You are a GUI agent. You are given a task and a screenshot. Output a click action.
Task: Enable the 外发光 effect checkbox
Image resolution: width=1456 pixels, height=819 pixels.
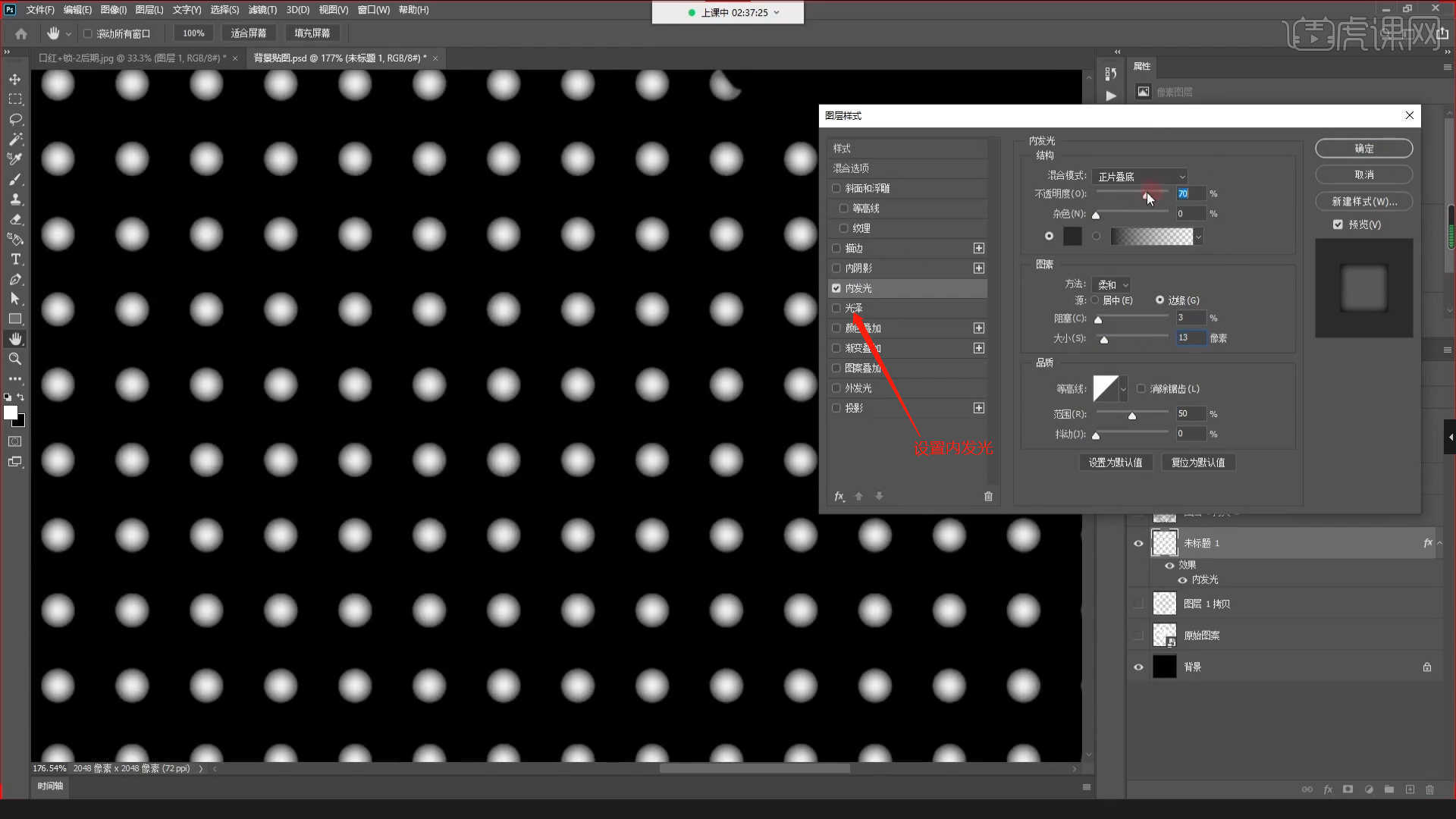pyautogui.click(x=836, y=388)
